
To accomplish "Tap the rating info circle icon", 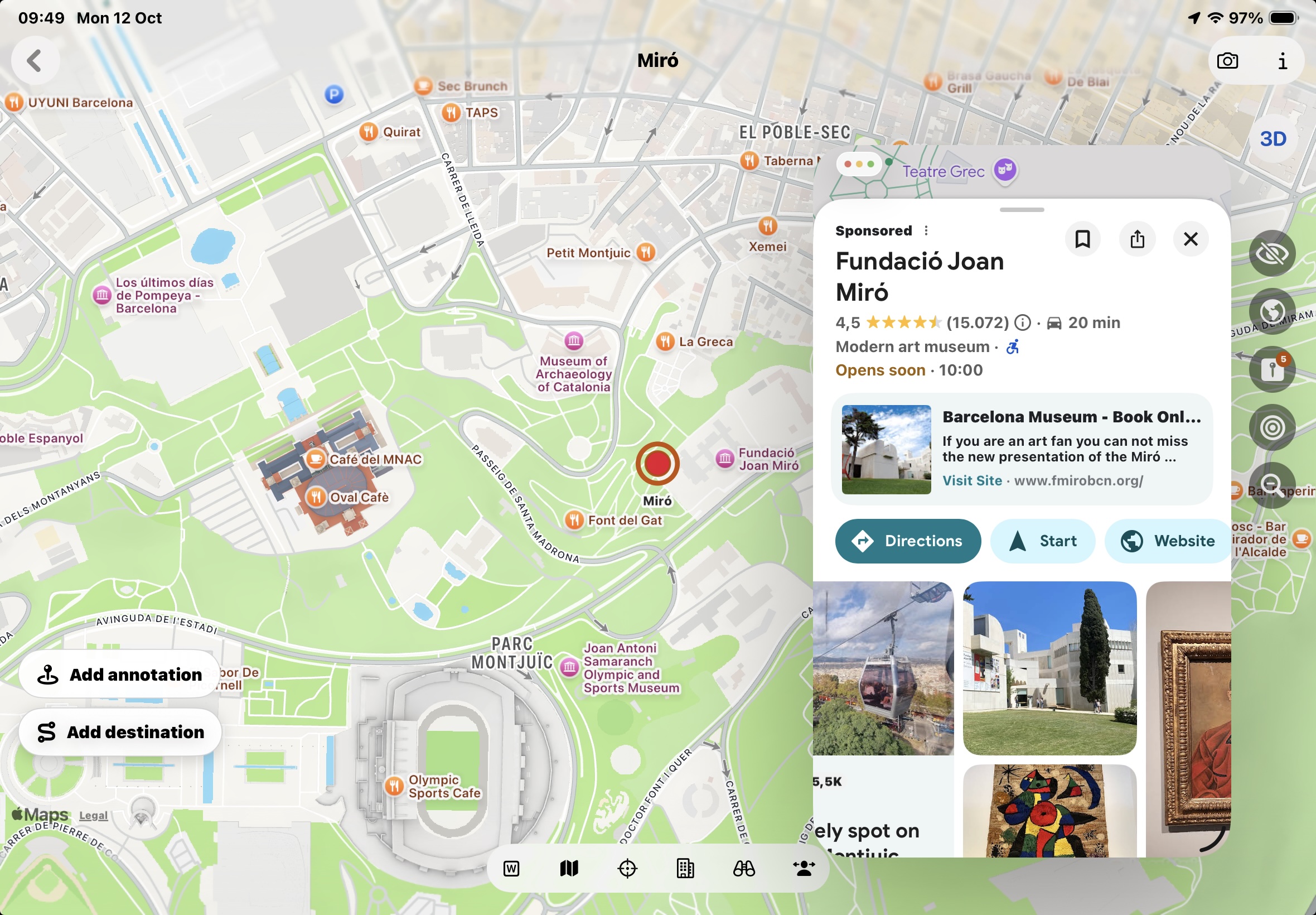I will click(1023, 323).
